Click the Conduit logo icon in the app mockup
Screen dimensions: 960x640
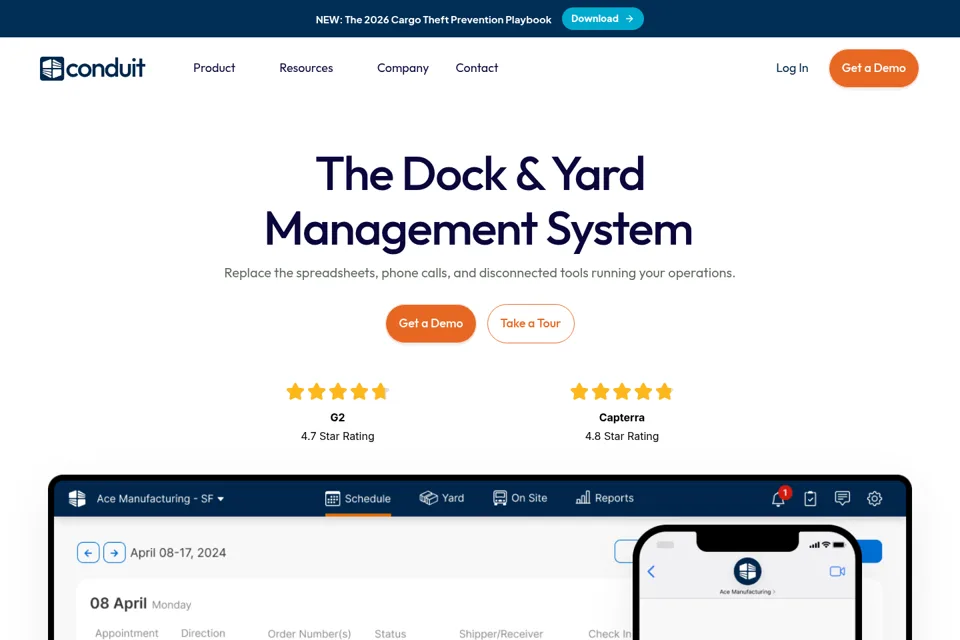click(77, 499)
